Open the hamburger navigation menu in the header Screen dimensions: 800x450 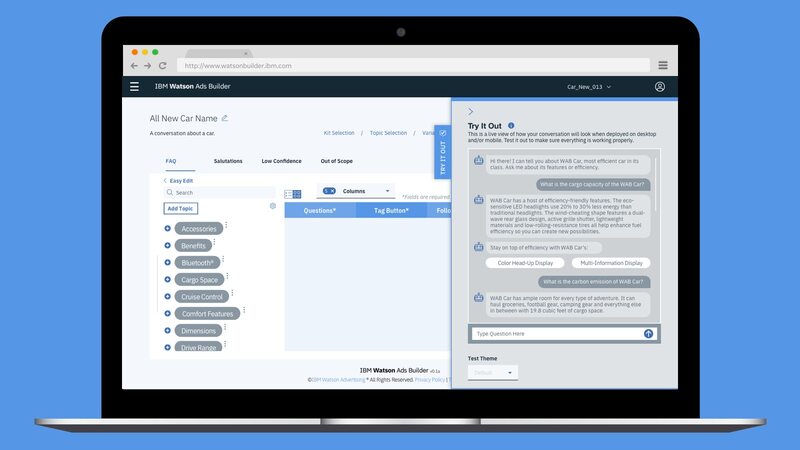[x=134, y=87]
